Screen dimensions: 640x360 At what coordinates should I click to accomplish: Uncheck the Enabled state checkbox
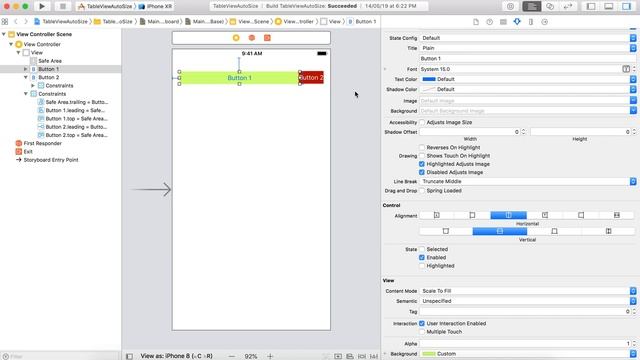422,258
